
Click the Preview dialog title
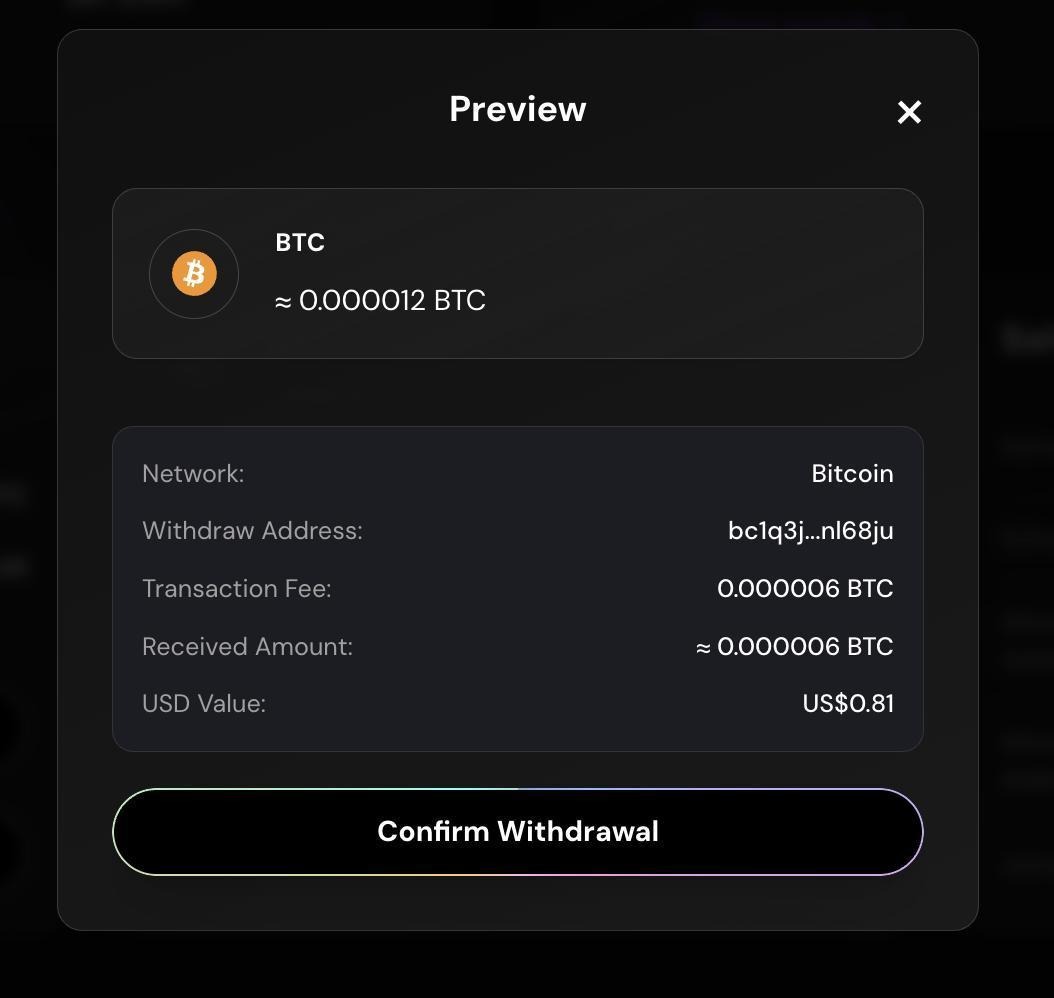coord(517,109)
